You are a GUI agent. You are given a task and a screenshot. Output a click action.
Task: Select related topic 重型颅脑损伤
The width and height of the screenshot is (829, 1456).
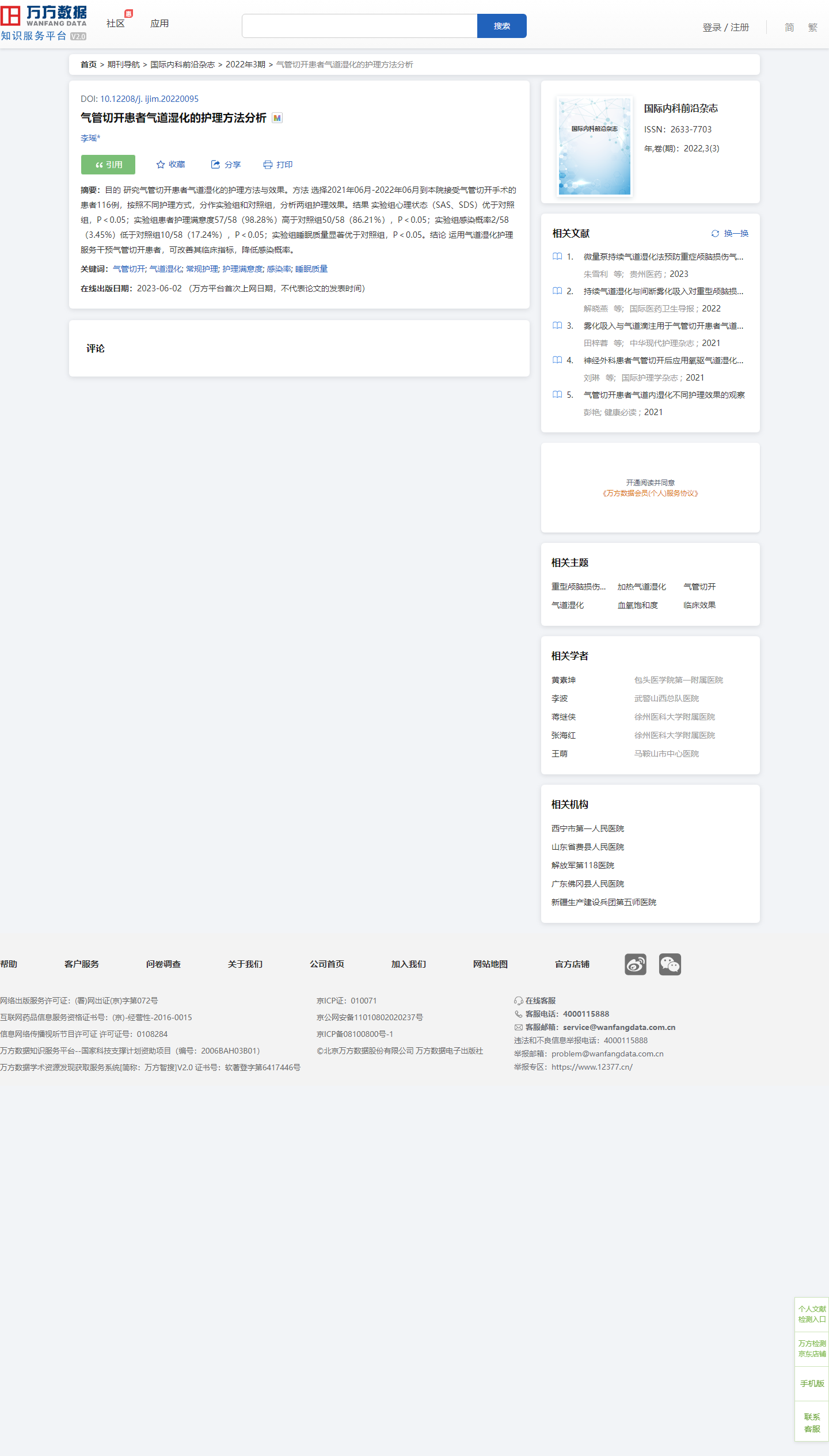click(579, 586)
